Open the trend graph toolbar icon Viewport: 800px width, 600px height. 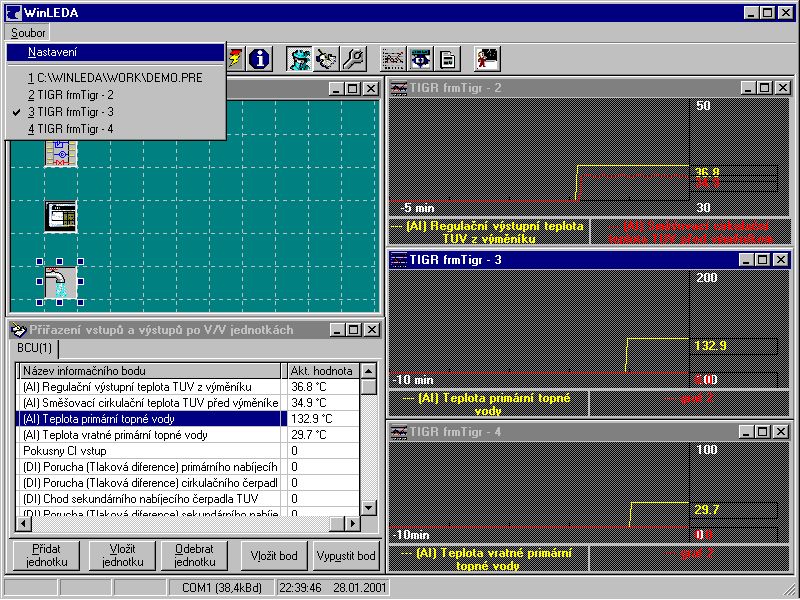point(393,58)
